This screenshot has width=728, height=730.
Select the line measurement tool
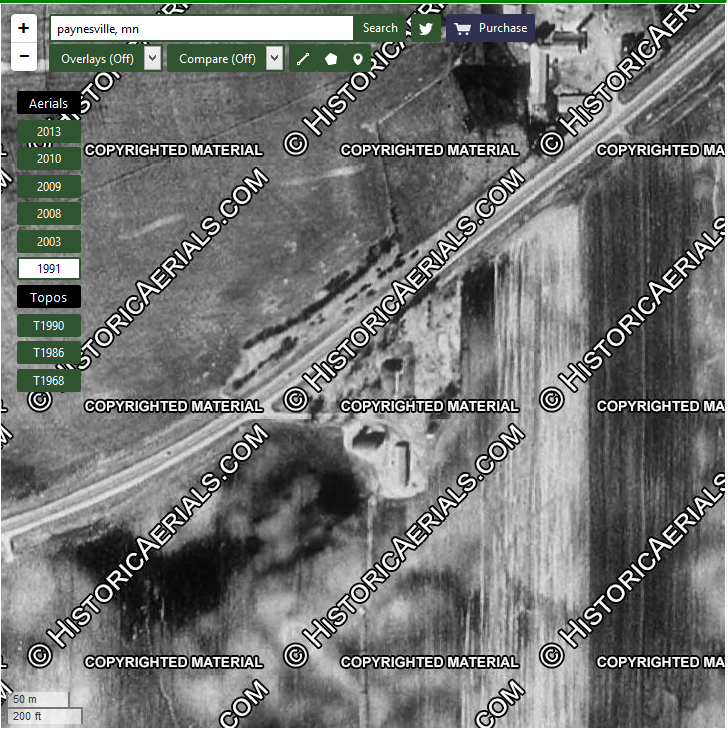click(x=303, y=59)
